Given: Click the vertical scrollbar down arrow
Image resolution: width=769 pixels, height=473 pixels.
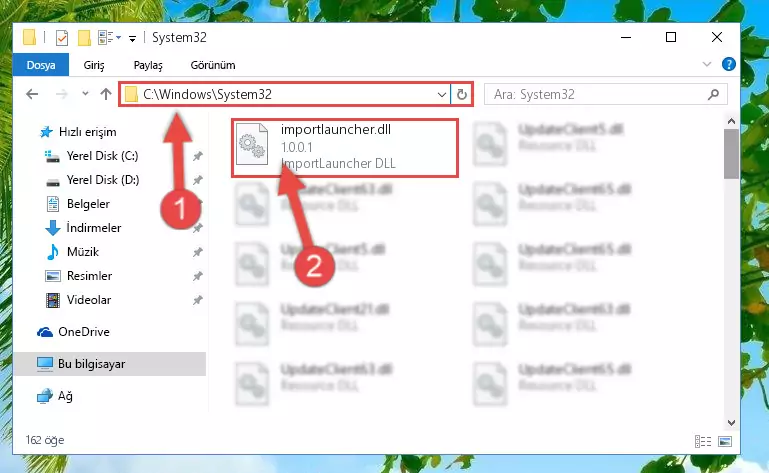Looking at the screenshot, I should click(731, 422).
